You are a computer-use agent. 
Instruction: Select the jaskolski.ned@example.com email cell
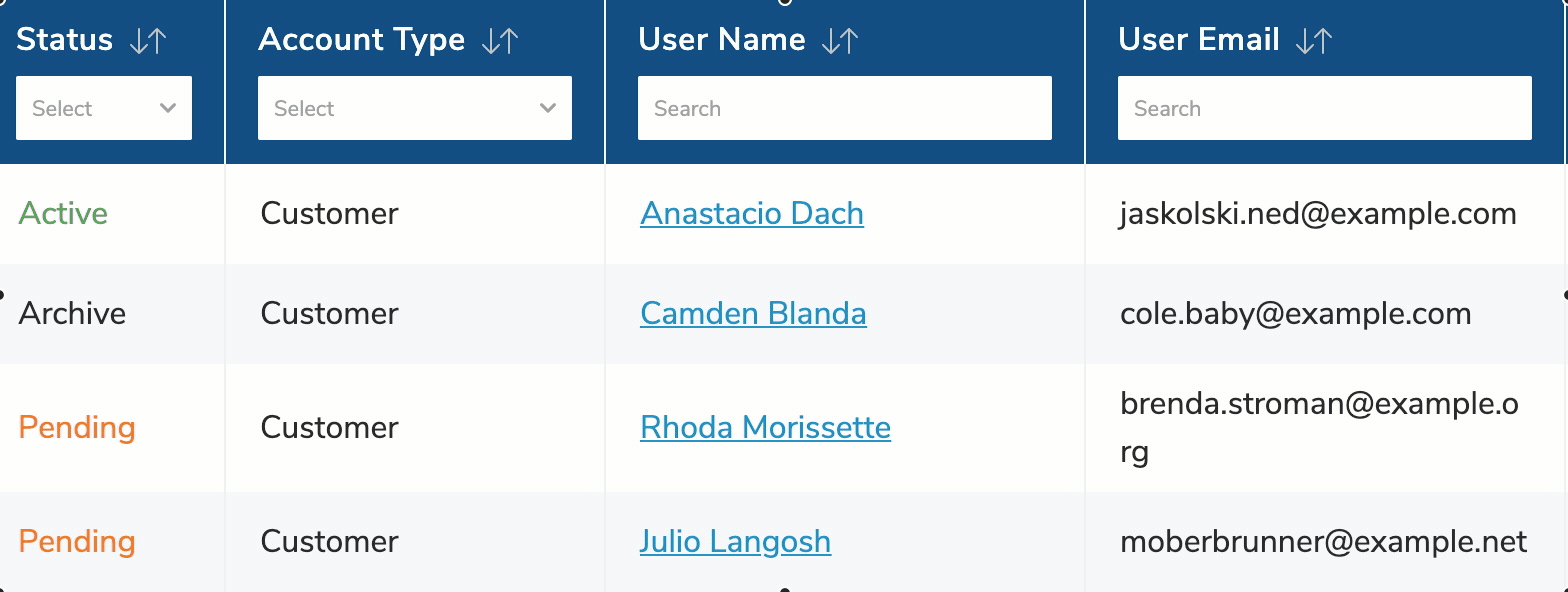coord(1318,213)
